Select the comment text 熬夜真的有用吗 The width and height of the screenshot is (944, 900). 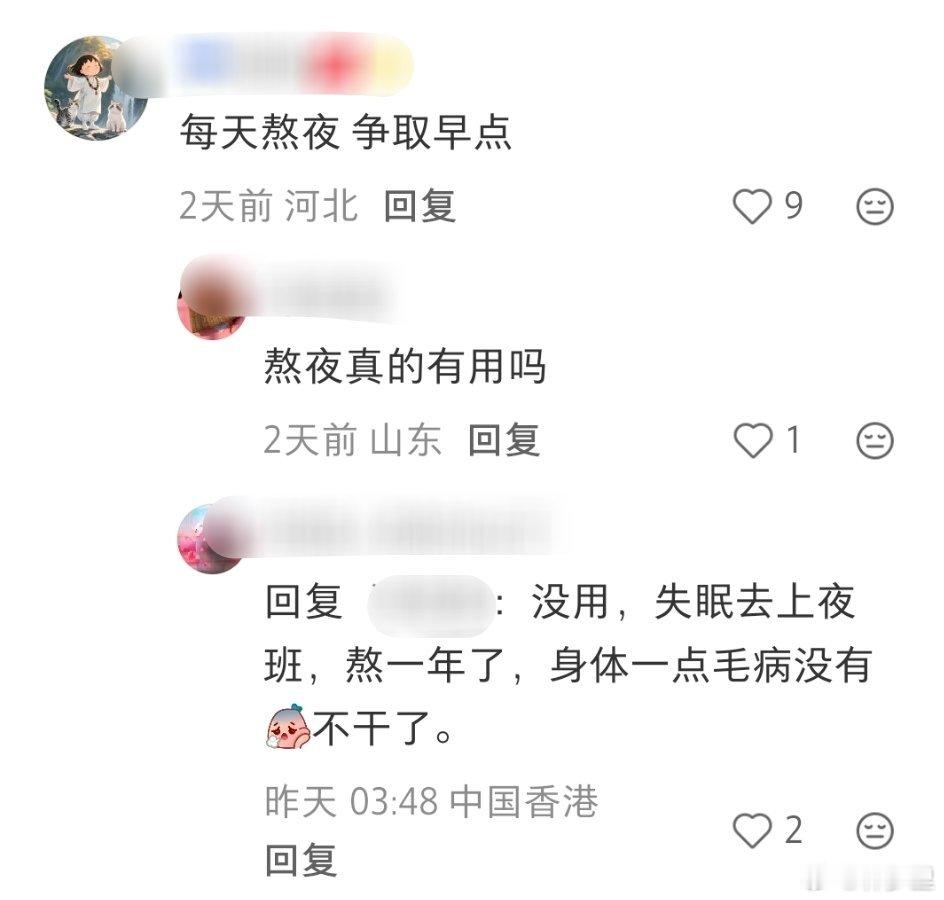[x=405, y=366]
